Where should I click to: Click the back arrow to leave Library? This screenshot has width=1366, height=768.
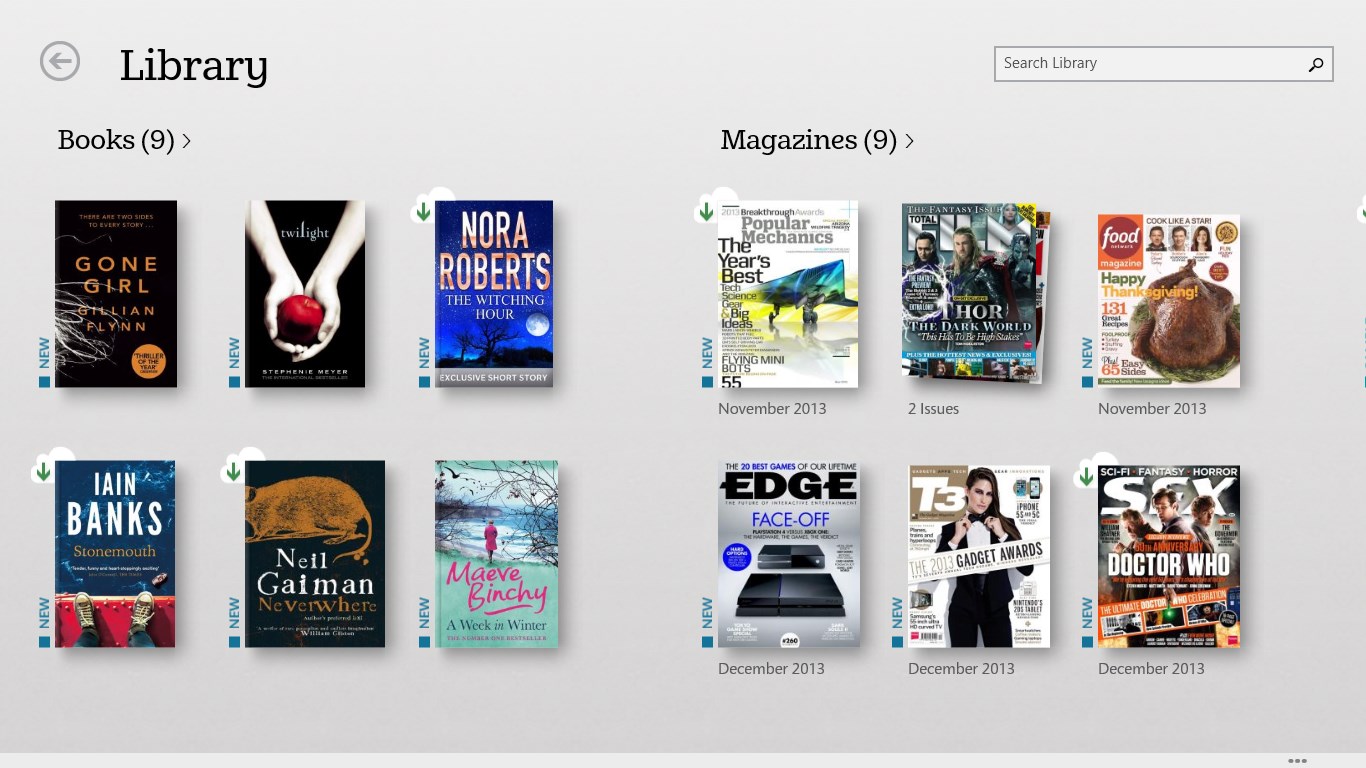tap(59, 61)
